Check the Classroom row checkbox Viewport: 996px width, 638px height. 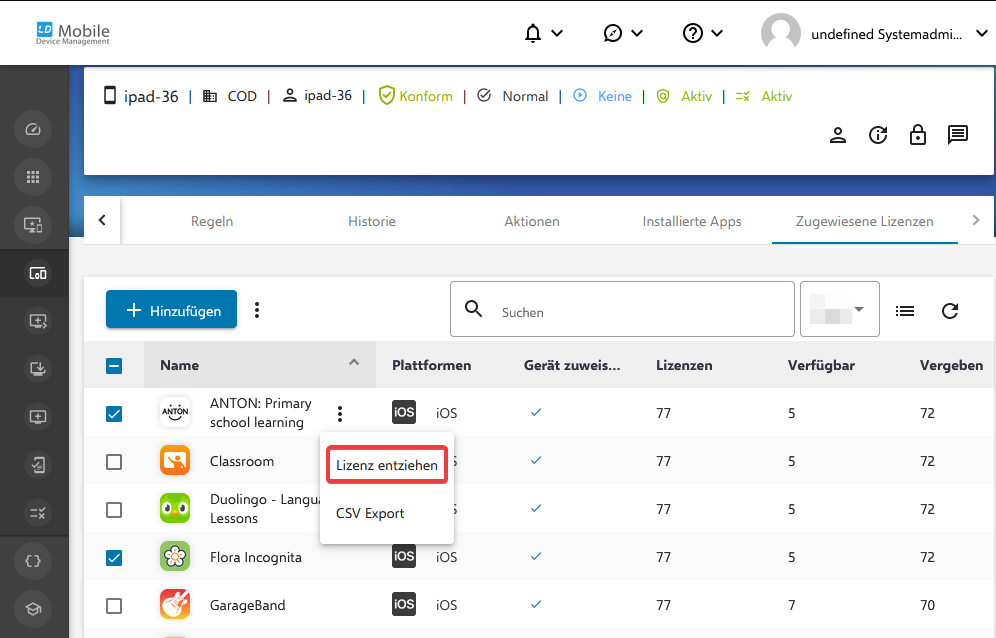114,462
